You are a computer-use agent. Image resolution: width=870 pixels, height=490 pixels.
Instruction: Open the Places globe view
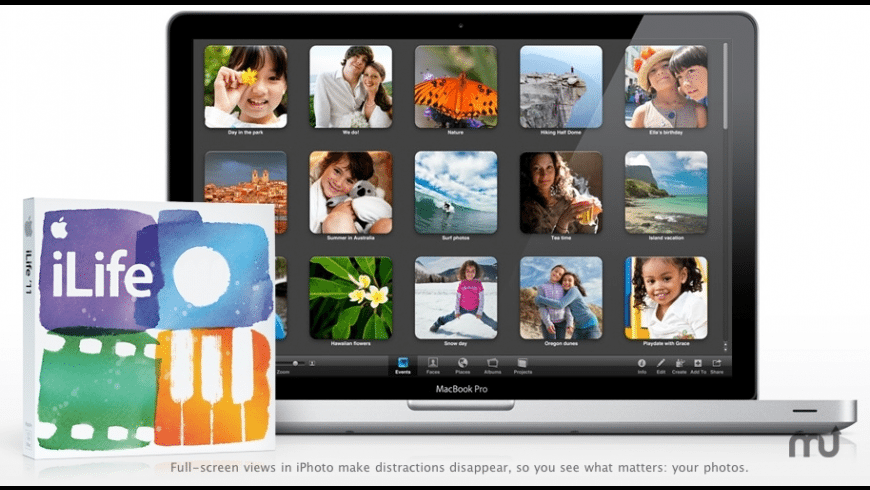(x=463, y=365)
